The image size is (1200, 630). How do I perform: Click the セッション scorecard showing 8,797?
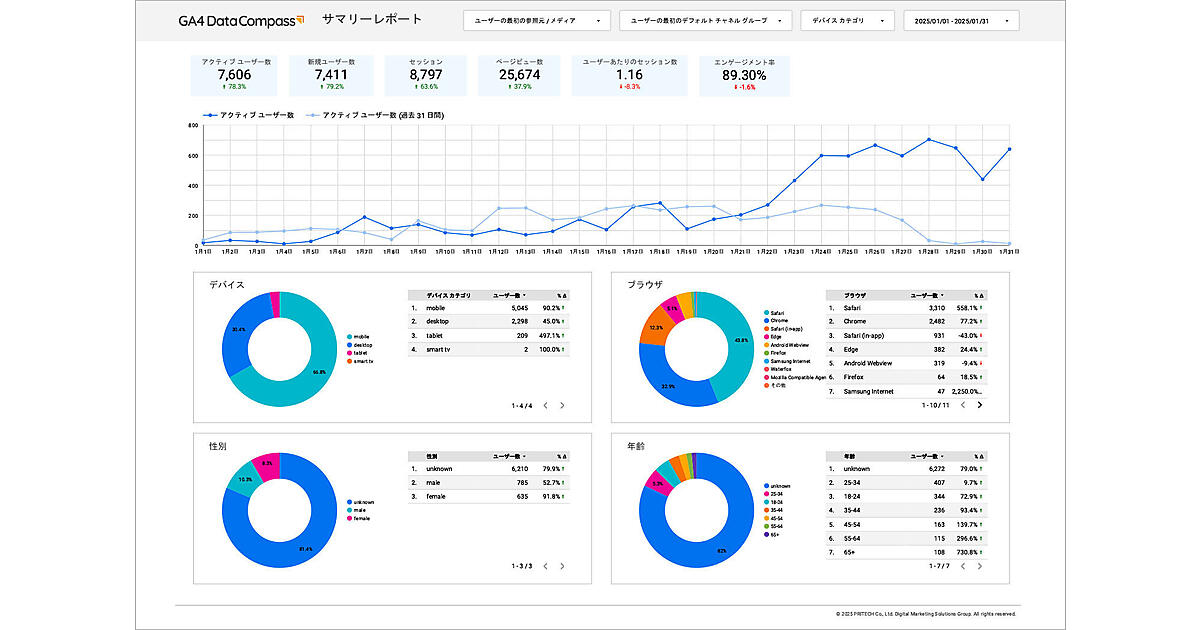pos(426,75)
